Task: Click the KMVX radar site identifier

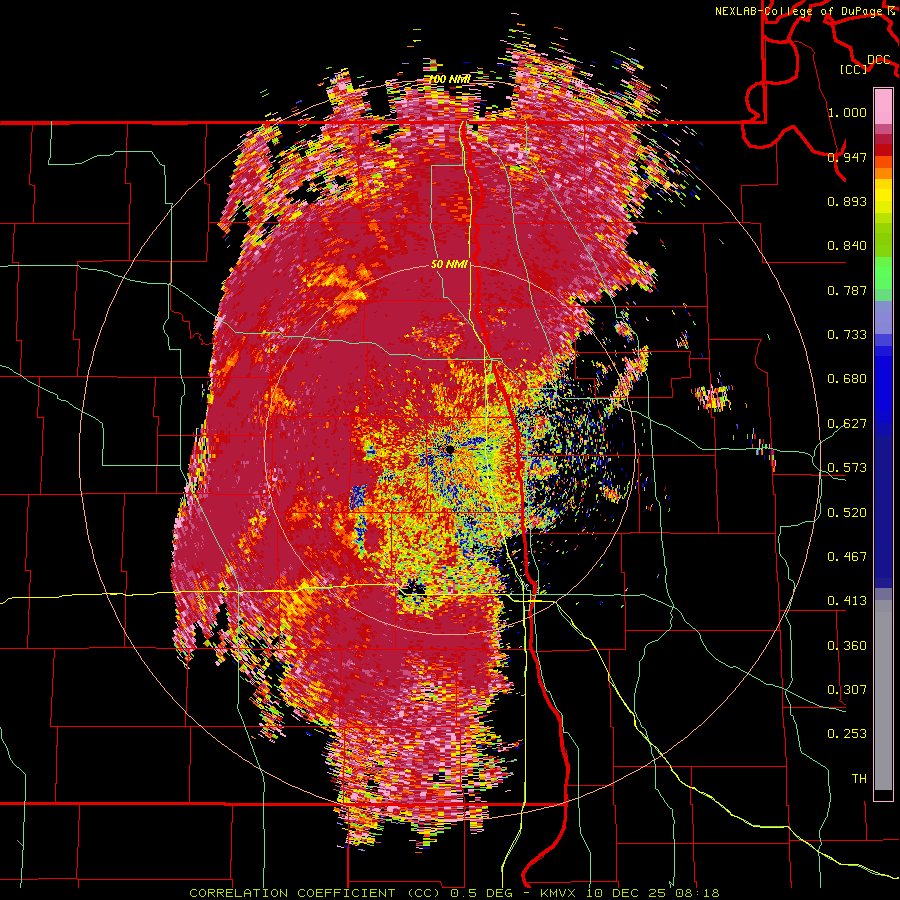Action: 560,893
